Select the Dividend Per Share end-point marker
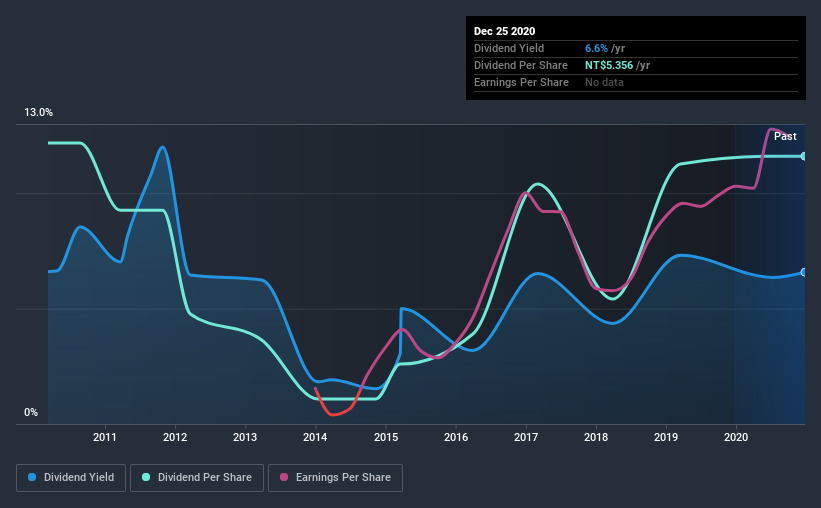821x508 pixels. 804,156
